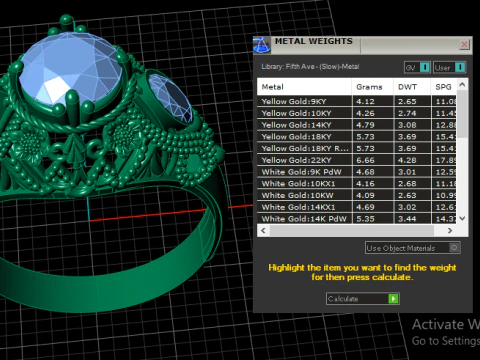480x360 pixels.
Task: Sort by the Metal column header
Action: tap(304, 87)
